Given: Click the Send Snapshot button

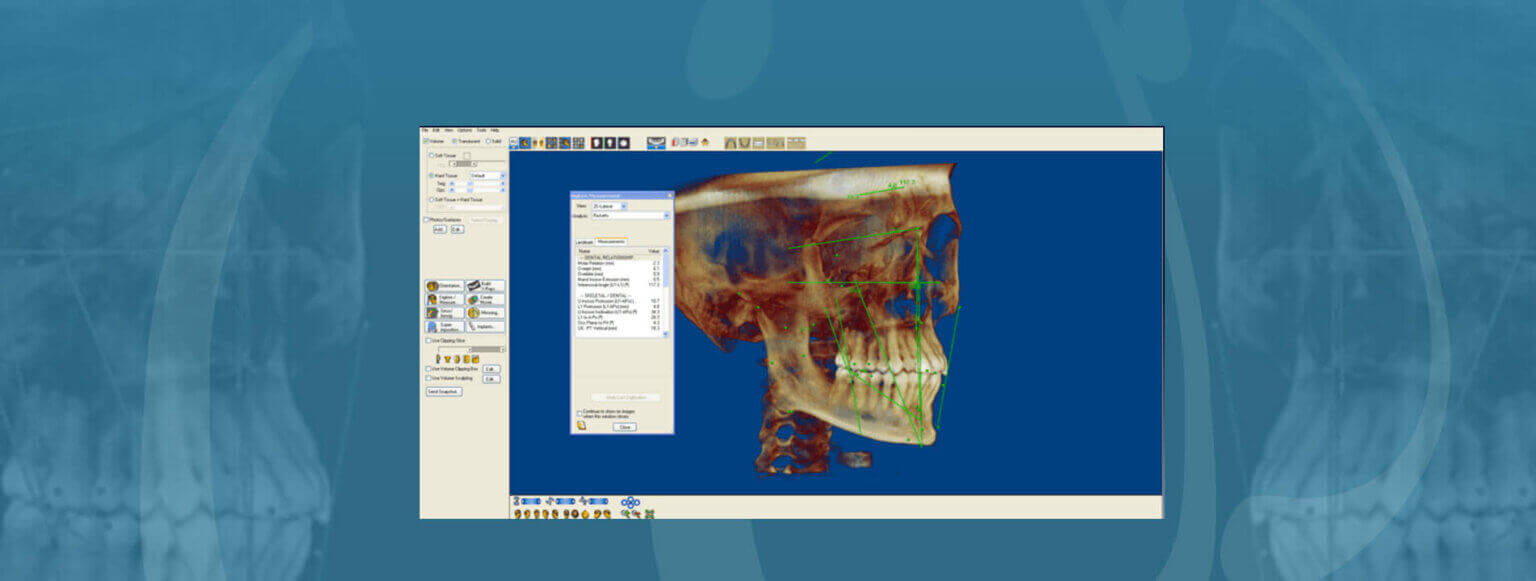Looking at the screenshot, I should (x=443, y=392).
